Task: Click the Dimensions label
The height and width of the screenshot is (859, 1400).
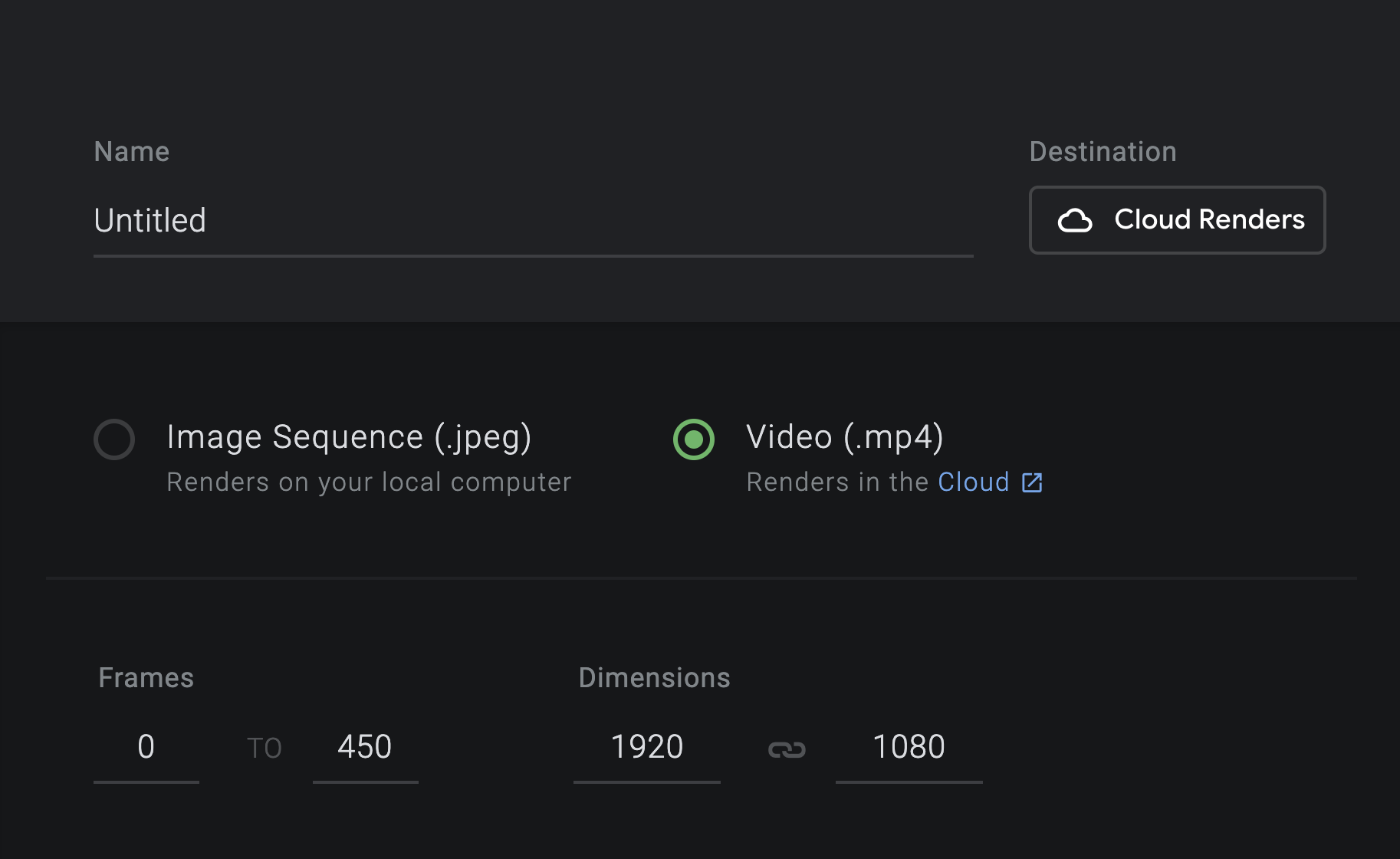Action: coord(654,678)
